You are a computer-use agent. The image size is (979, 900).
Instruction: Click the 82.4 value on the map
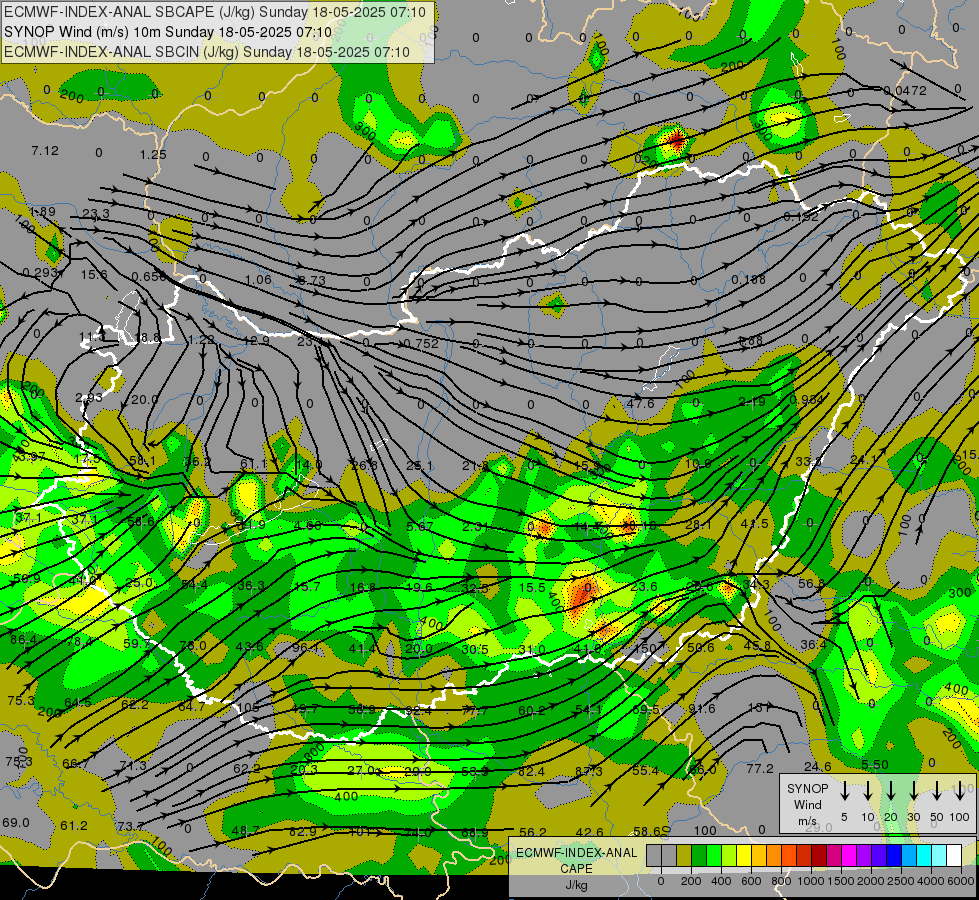[531, 771]
